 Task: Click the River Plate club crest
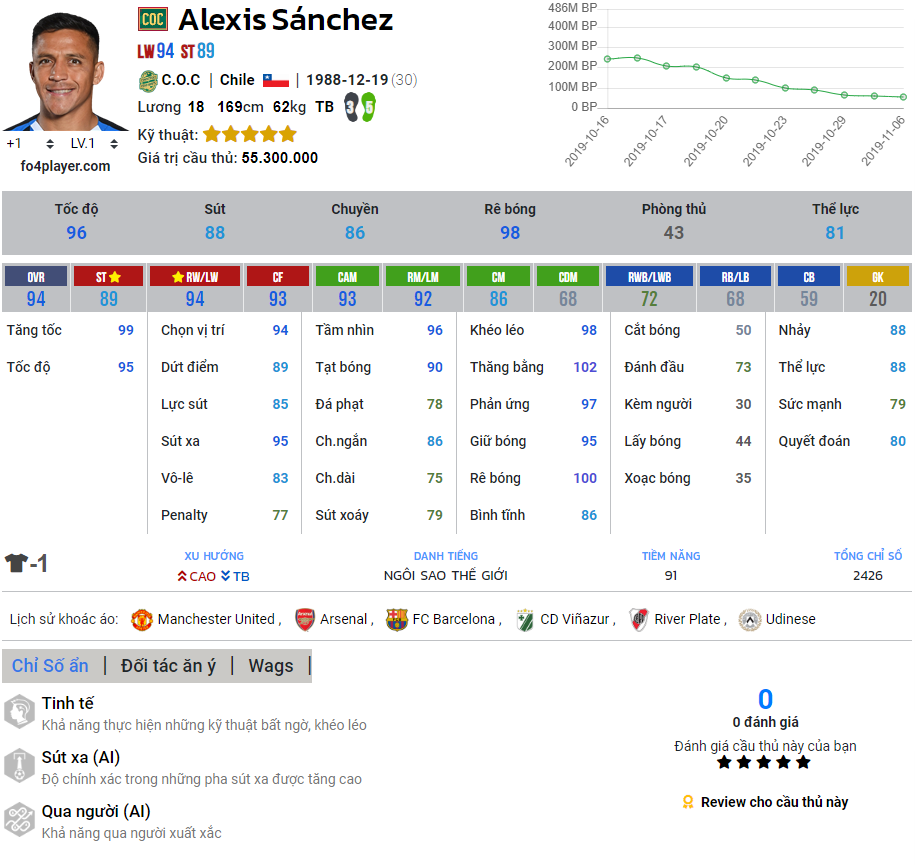(x=639, y=619)
